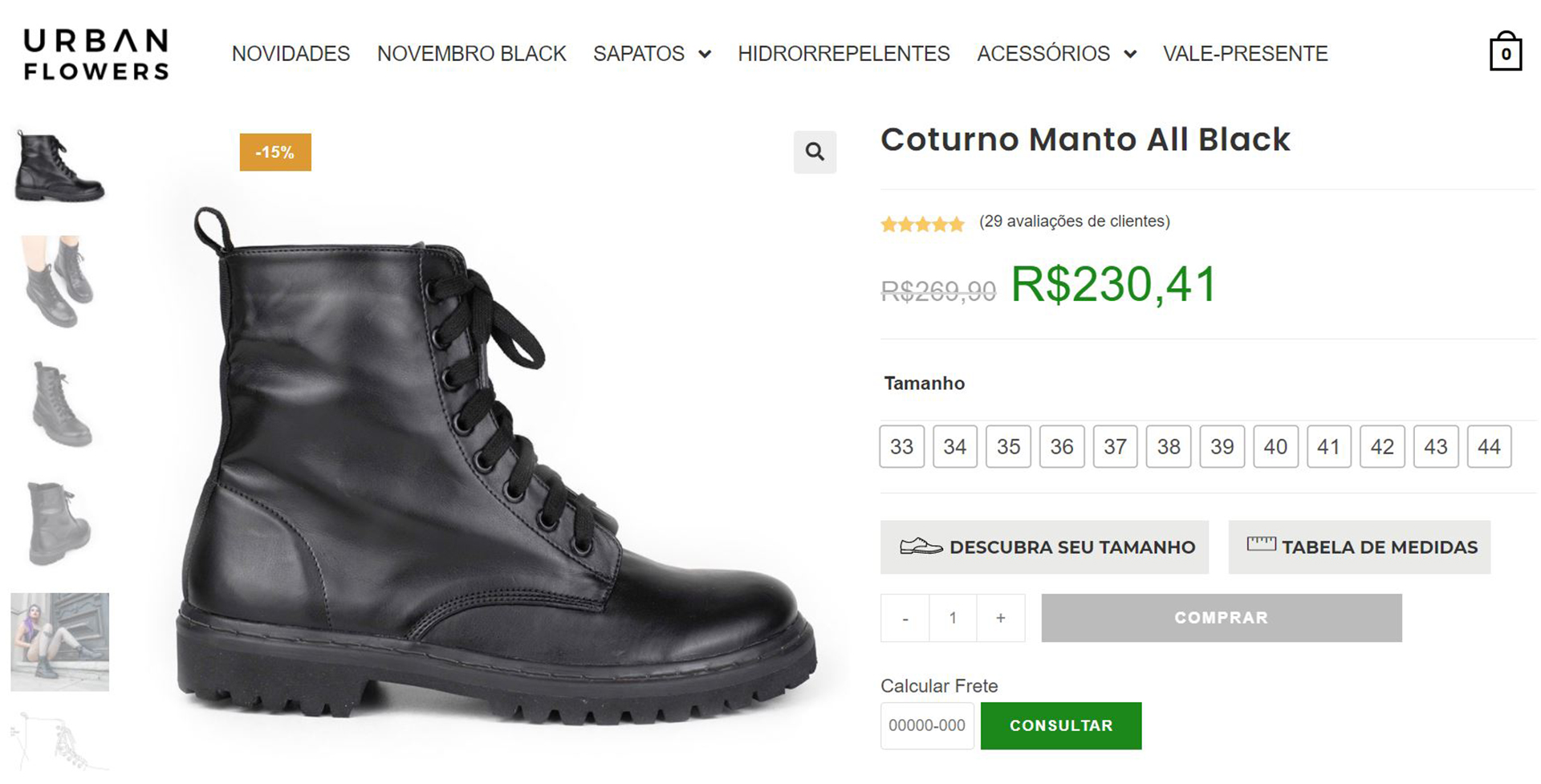
Task: Open the NOVIDADES menu item
Action: (x=291, y=54)
